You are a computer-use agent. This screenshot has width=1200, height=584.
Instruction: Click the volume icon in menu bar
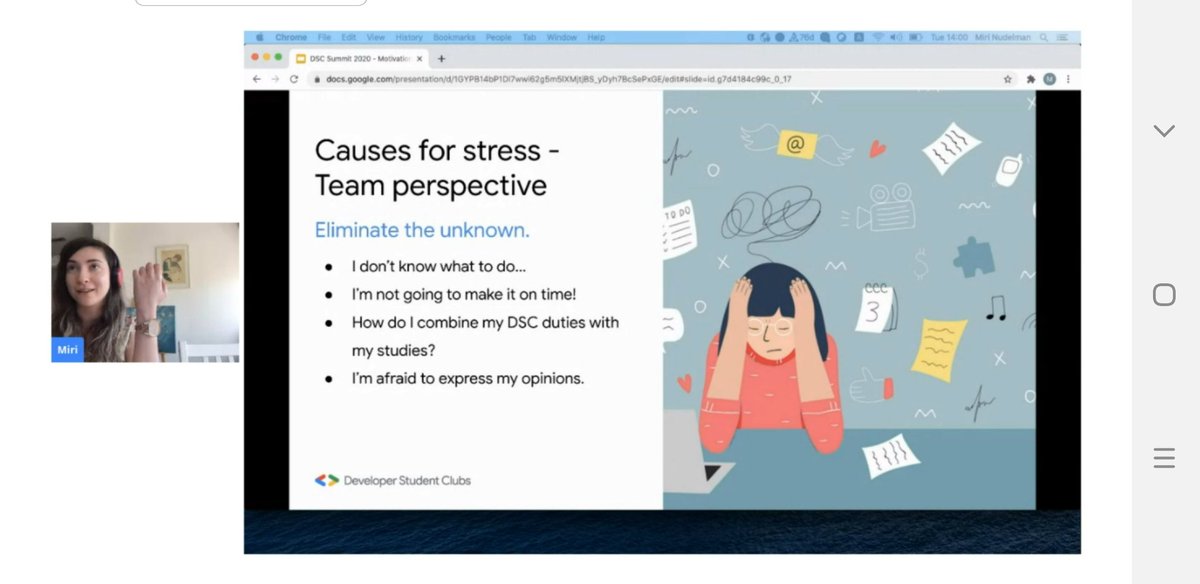pyautogui.click(x=896, y=37)
